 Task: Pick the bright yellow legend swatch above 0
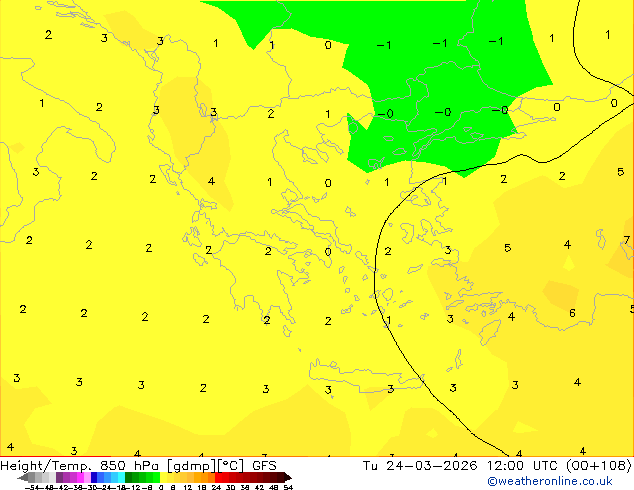click(x=164, y=478)
